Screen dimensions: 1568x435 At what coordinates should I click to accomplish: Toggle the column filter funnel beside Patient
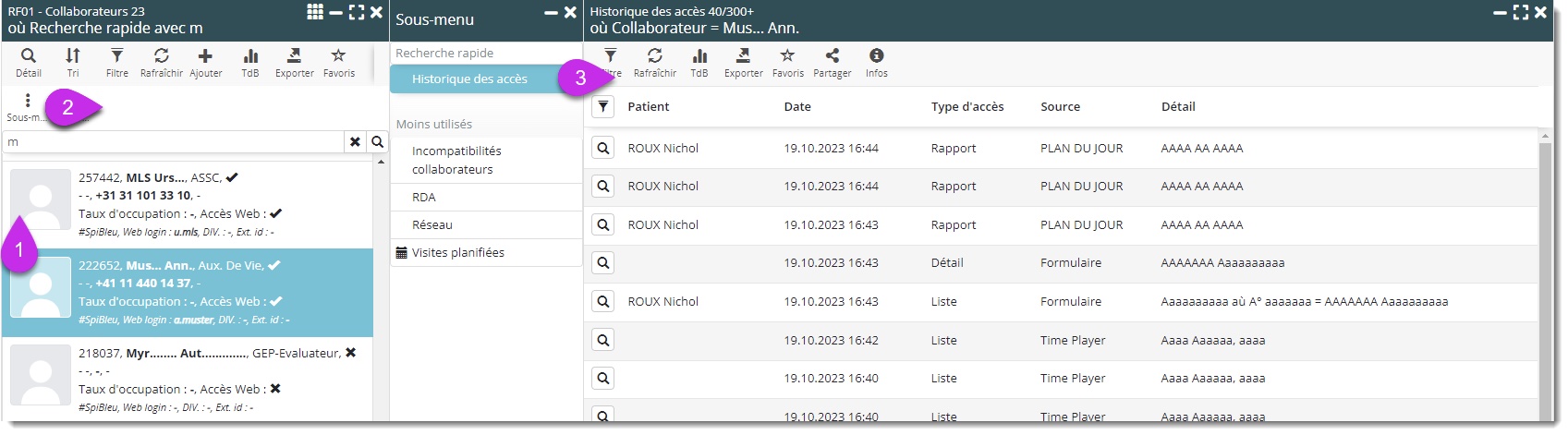pyautogui.click(x=602, y=107)
